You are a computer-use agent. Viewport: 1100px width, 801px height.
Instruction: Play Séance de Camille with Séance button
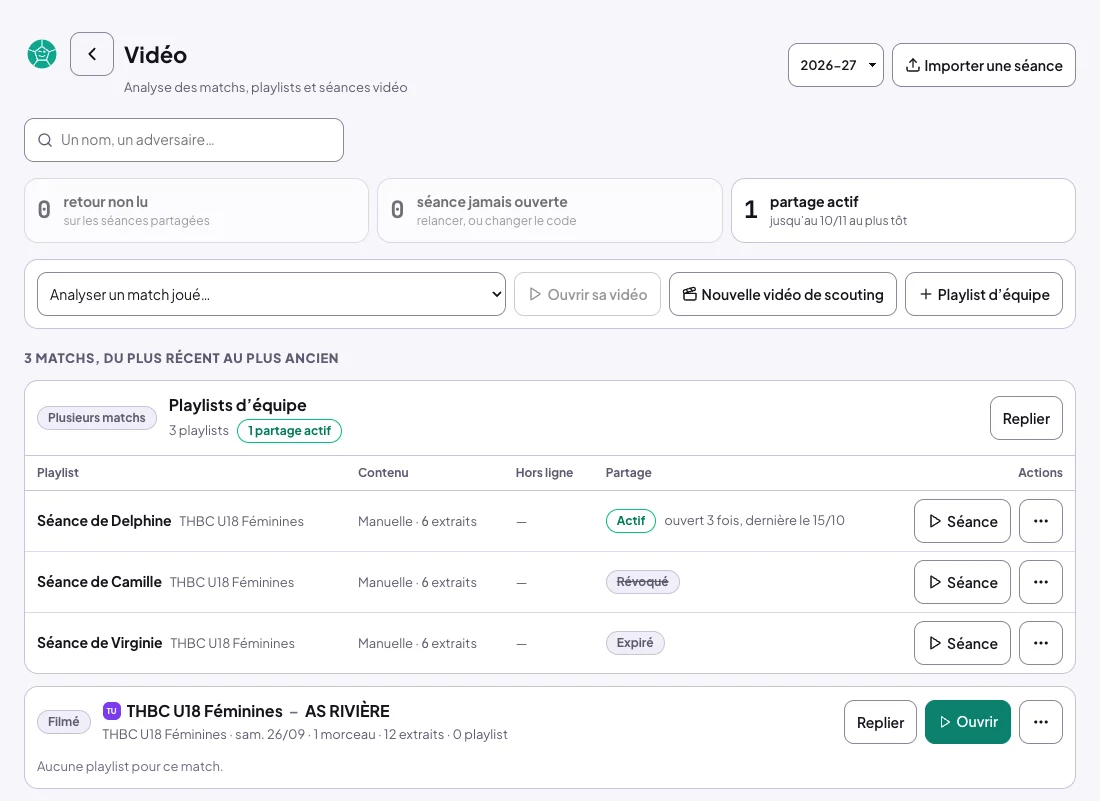(x=962, y=582)
